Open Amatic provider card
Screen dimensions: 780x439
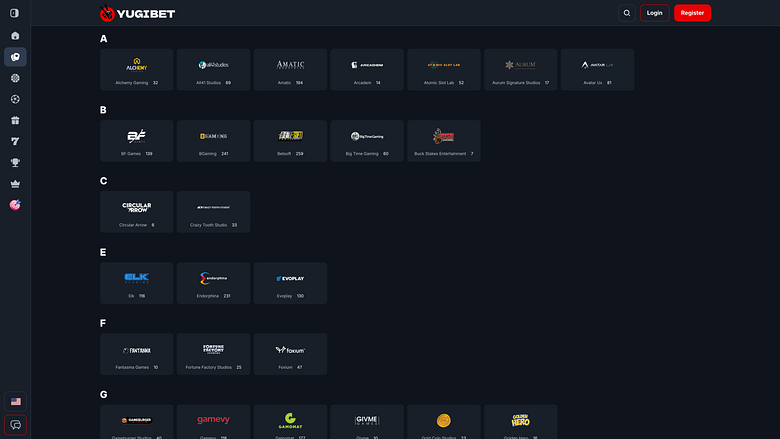[x=291, y=70]
